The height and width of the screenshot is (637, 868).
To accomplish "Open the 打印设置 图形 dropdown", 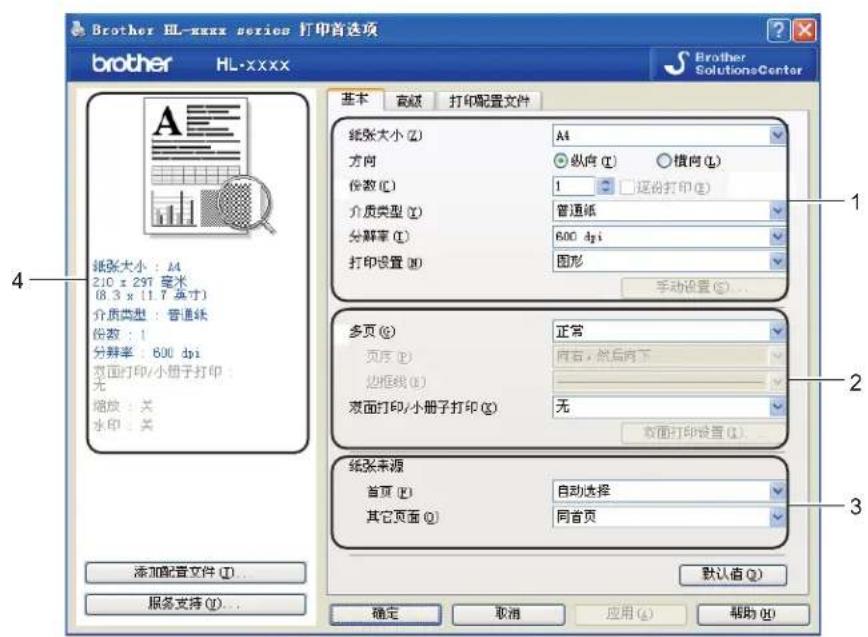I will click(x=669, y=261).
